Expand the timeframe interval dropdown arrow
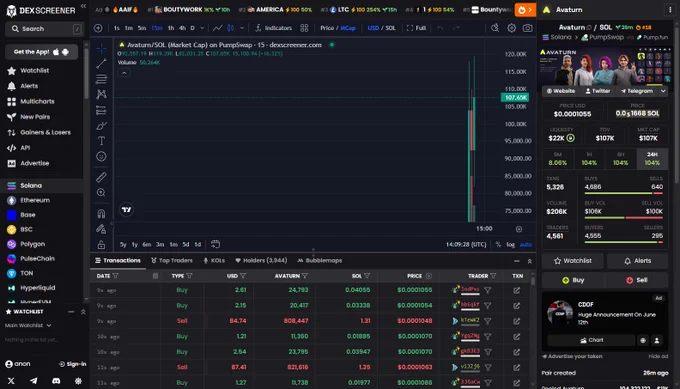Image resolution: width=680 pixels, height=389 pixels. click(x=202, y=28)
